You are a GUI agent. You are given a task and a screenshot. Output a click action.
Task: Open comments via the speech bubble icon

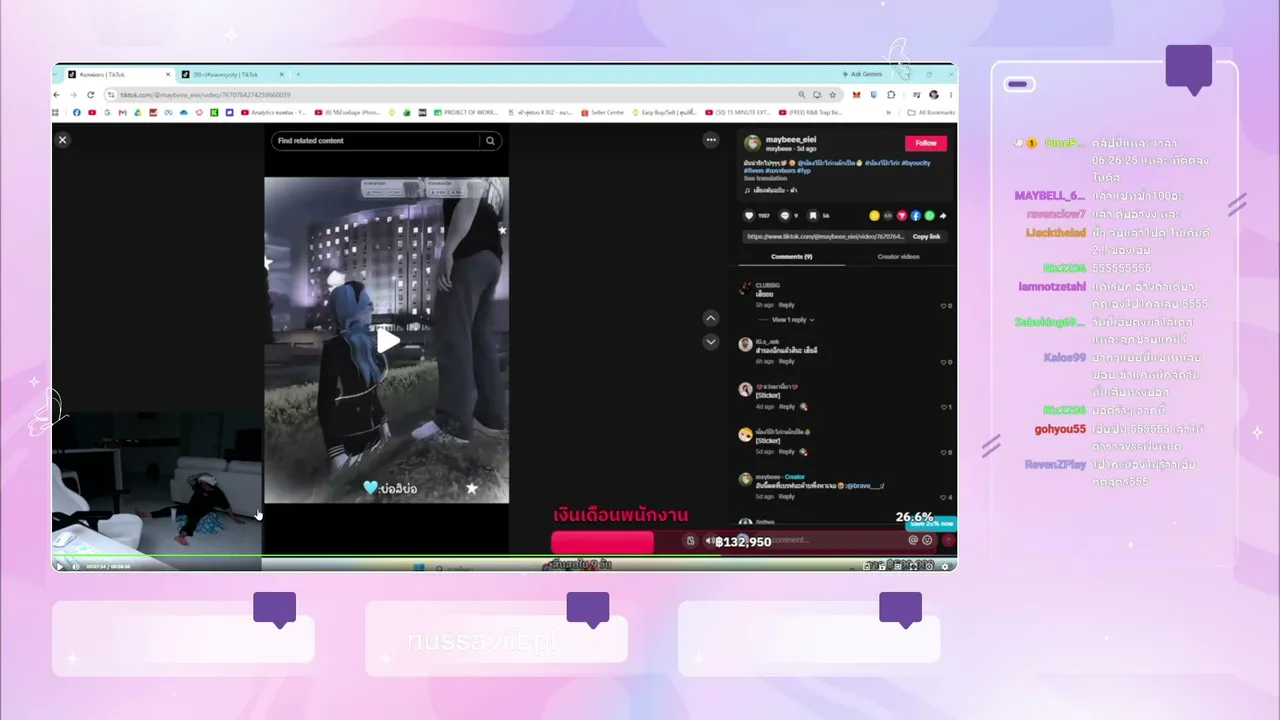point(784,216)
